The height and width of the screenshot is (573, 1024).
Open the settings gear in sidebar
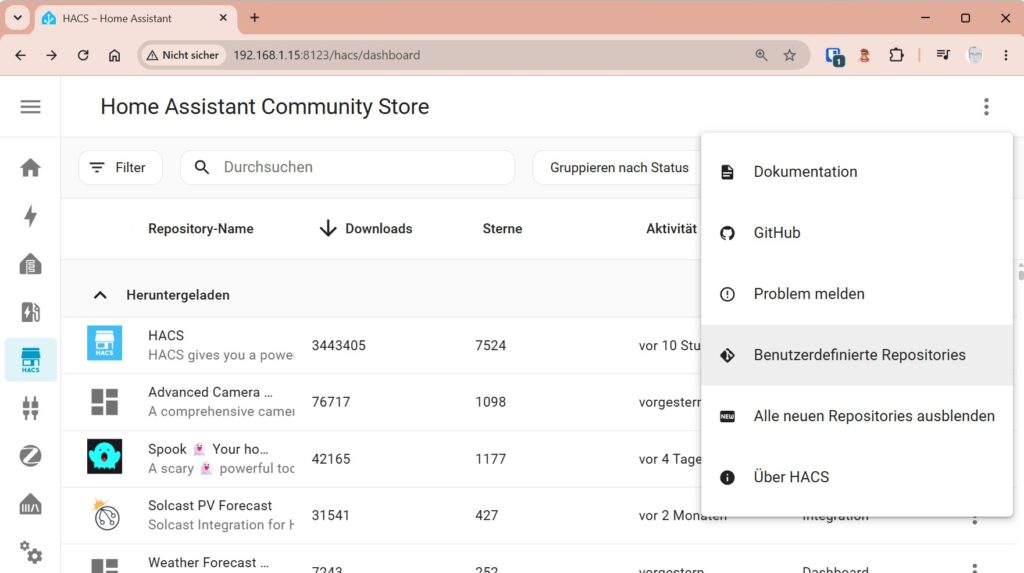pyautogui.click(x=30, y=552)
